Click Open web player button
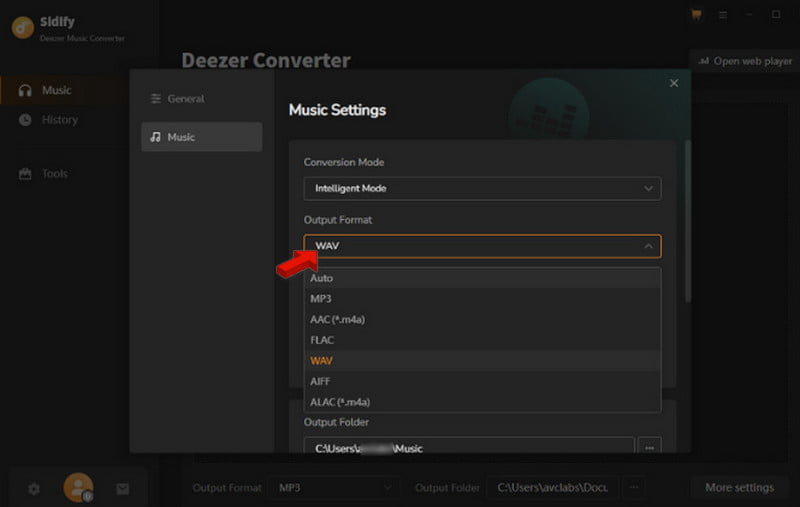Viewport: 800px width, 507px height. 745,61
